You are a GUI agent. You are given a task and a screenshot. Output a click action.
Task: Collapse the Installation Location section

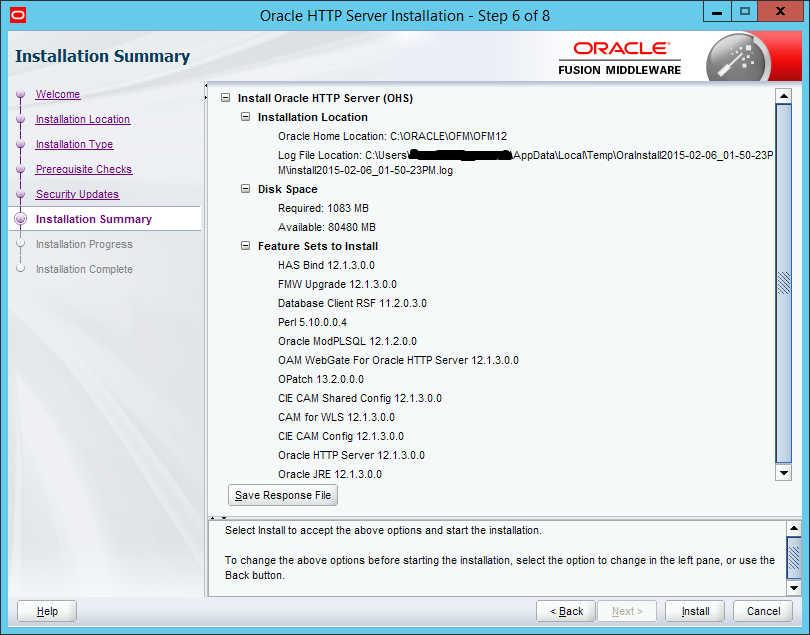click(x=246, y=118)
